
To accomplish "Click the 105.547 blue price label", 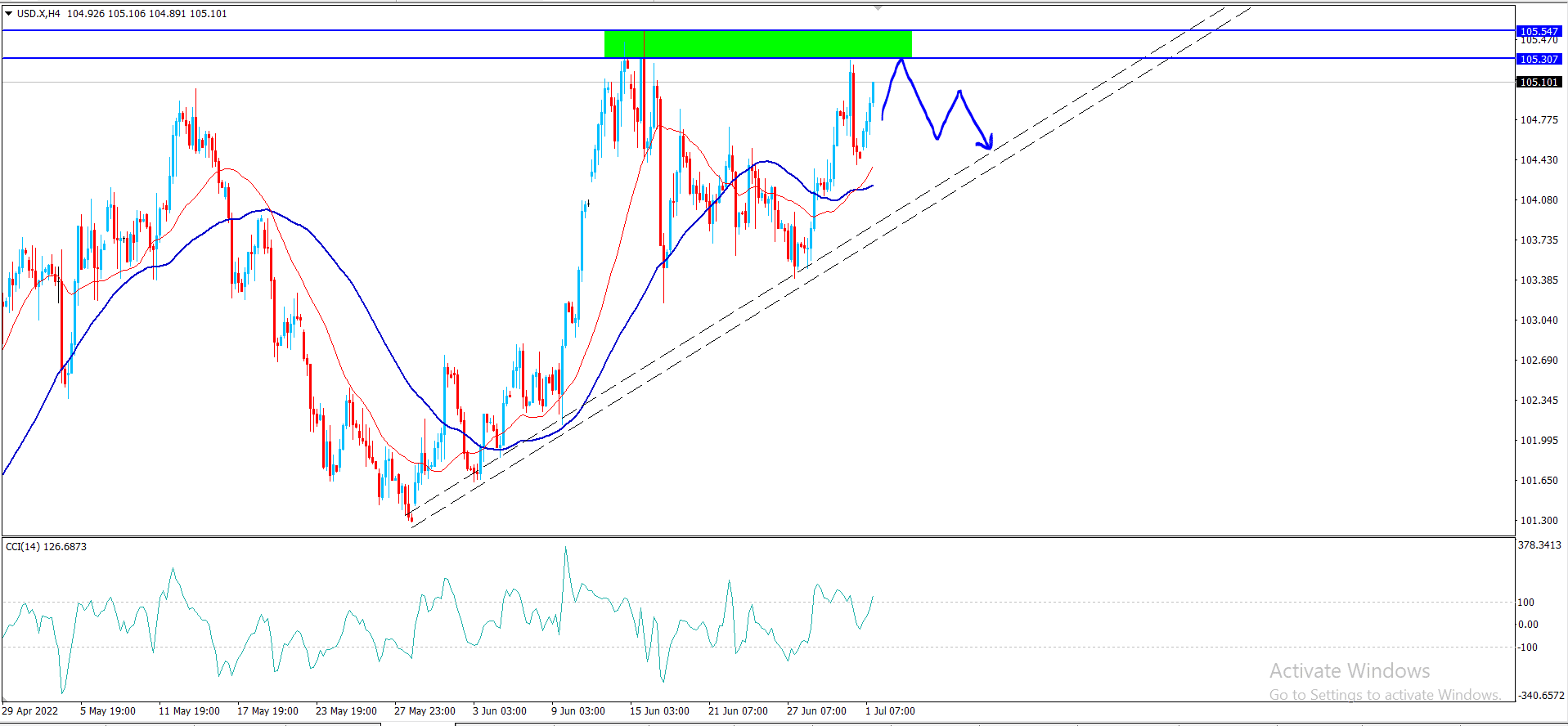I will (1539, 31).
